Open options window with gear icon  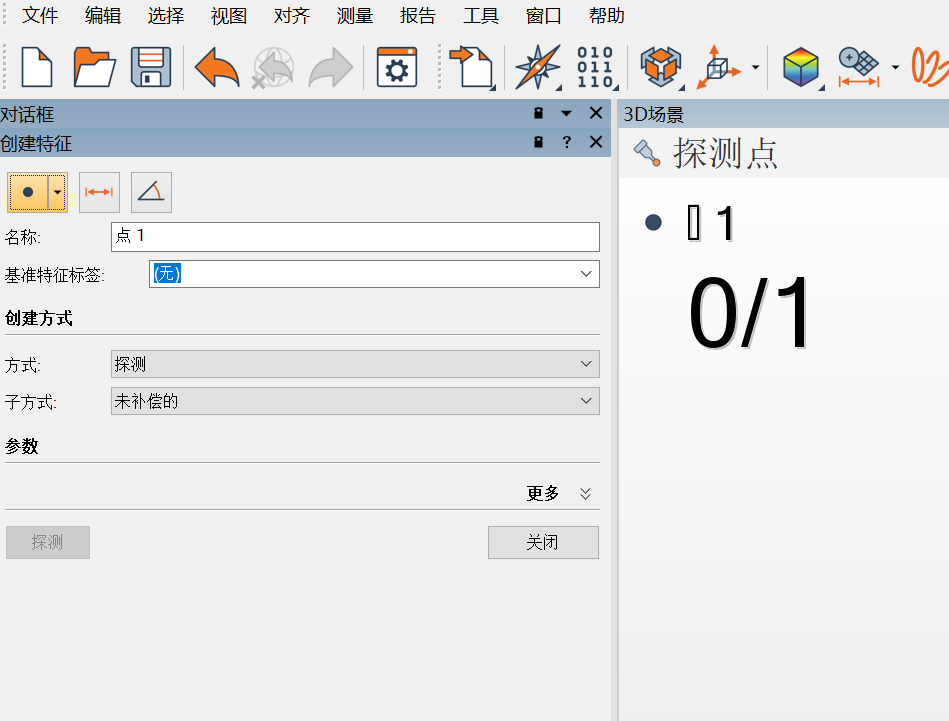(396, 67)
